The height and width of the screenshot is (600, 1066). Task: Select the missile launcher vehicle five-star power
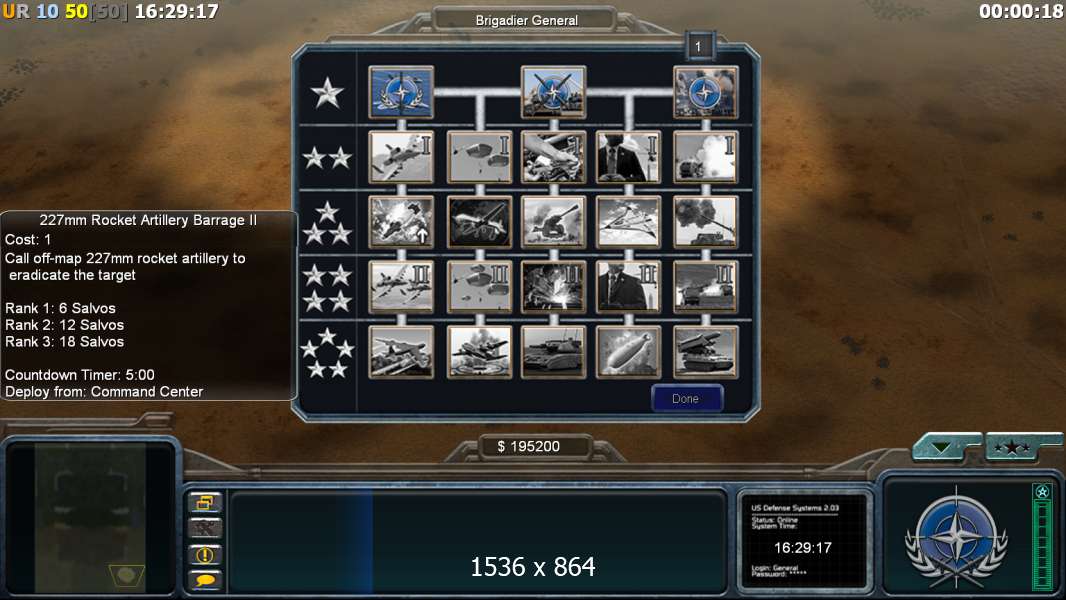[x=706, y=352]
